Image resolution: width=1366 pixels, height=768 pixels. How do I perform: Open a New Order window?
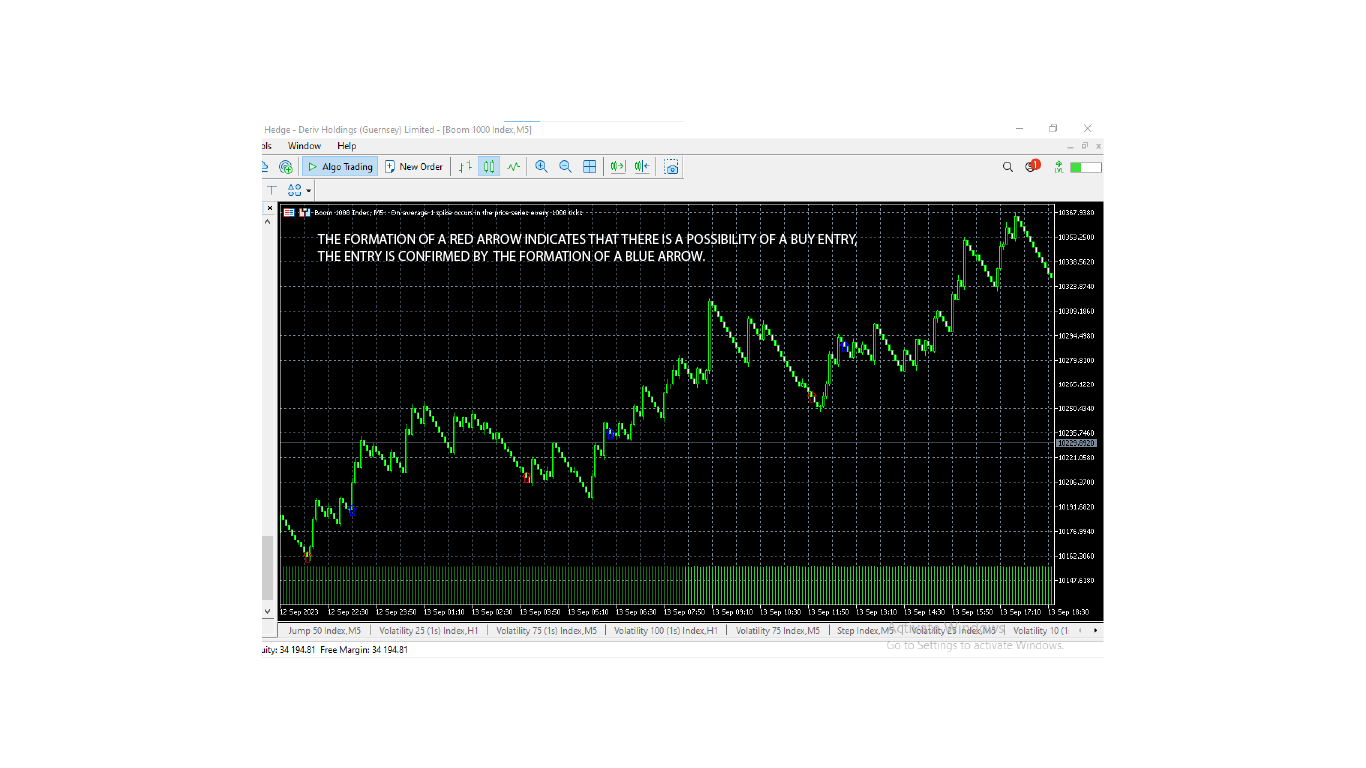pos(414,166)
